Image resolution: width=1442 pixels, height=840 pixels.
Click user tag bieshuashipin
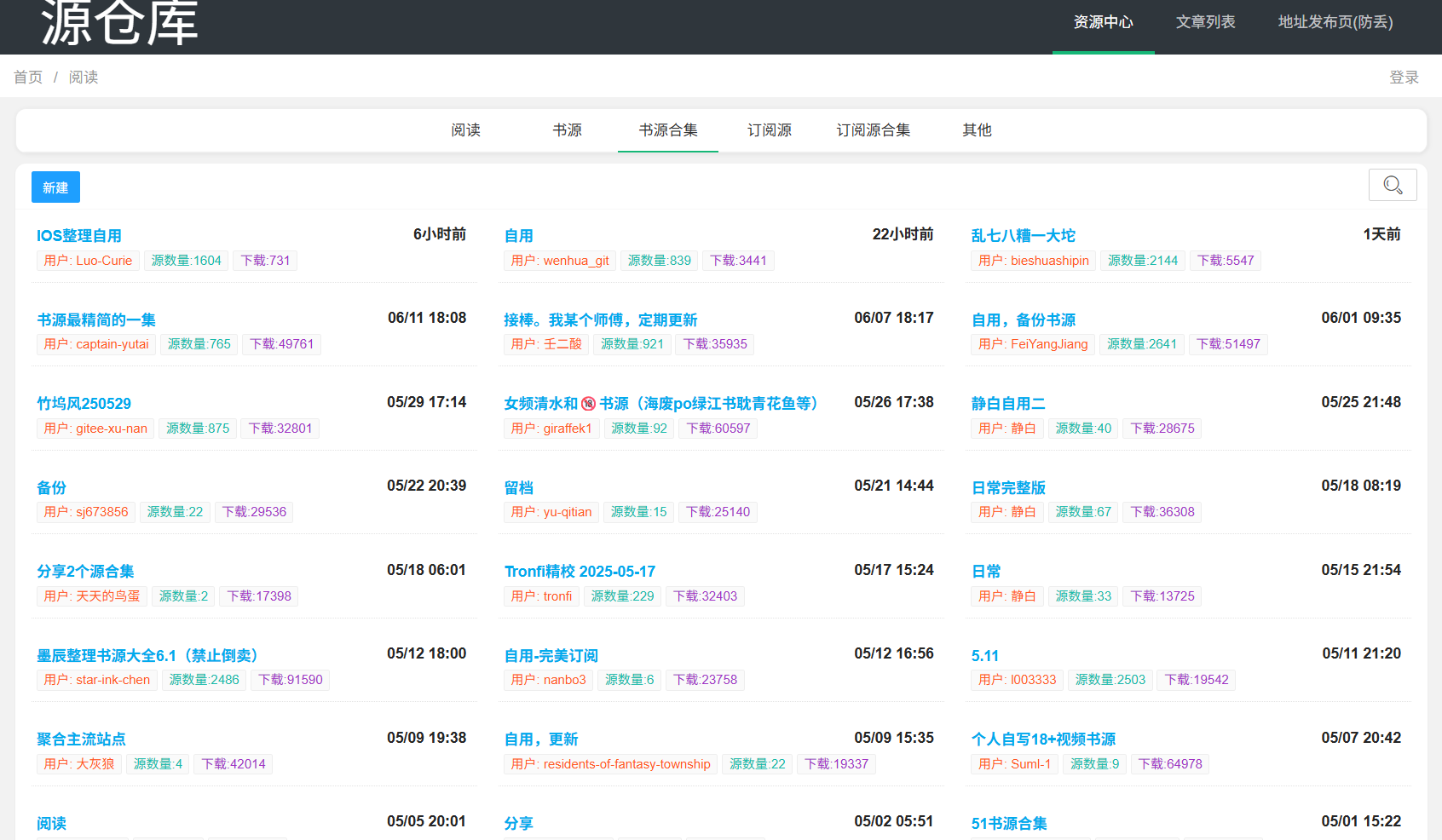[x=1034, y=261]
